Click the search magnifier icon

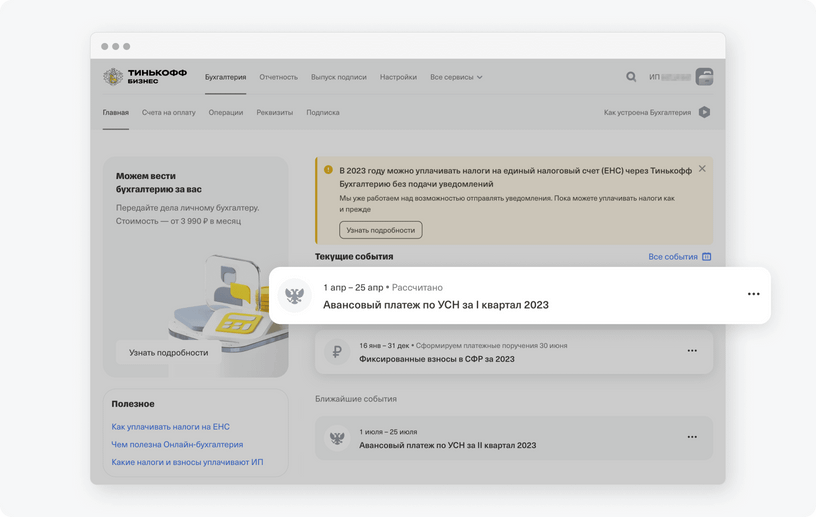[x=631, y=77]
